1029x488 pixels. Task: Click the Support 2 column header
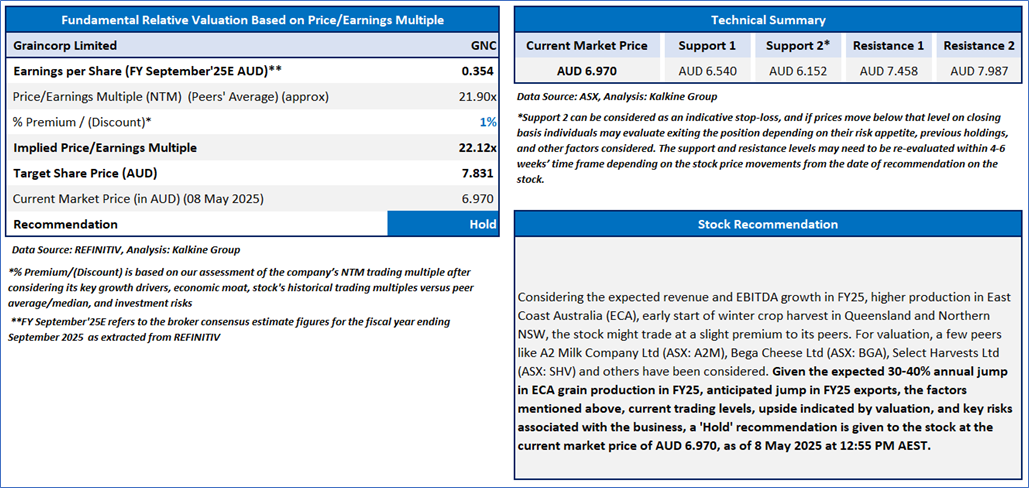[x=797, y=45]
